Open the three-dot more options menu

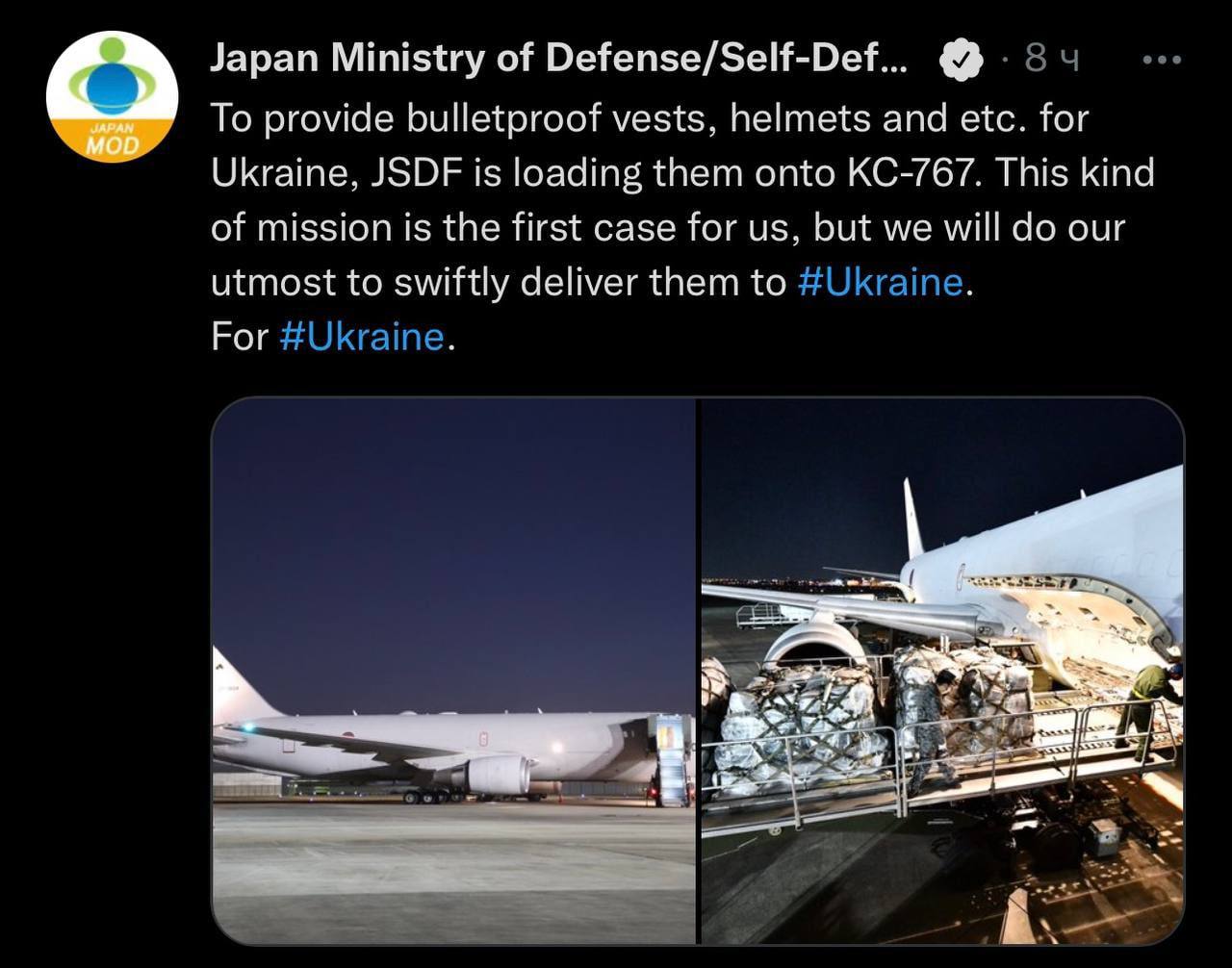(x=1161, y=61)
